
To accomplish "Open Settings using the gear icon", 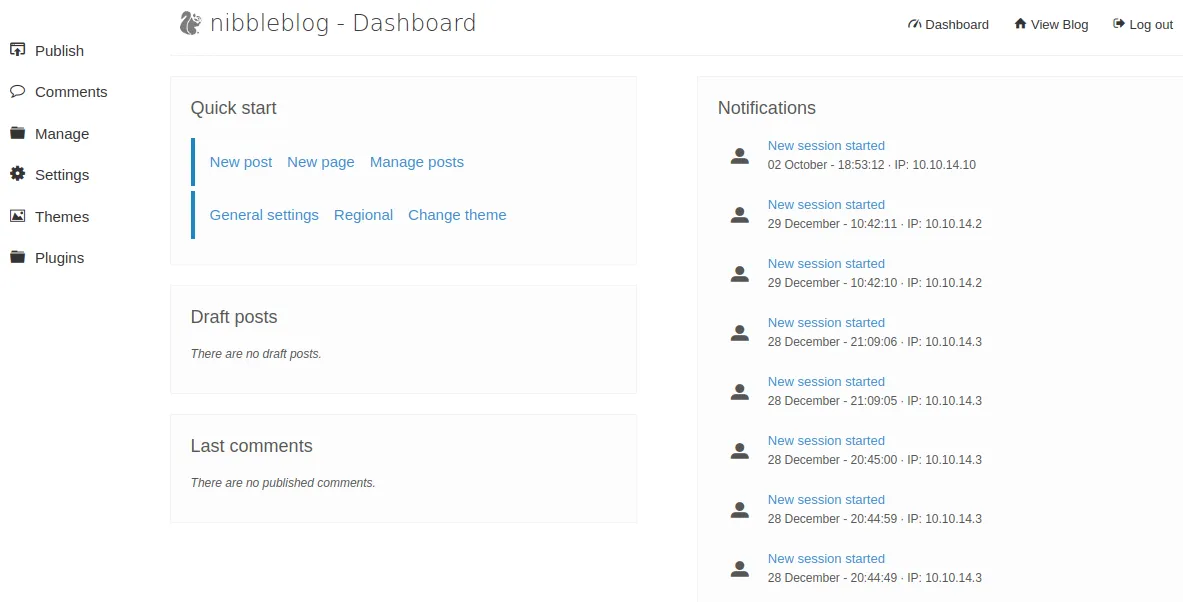I will point(17,174).
